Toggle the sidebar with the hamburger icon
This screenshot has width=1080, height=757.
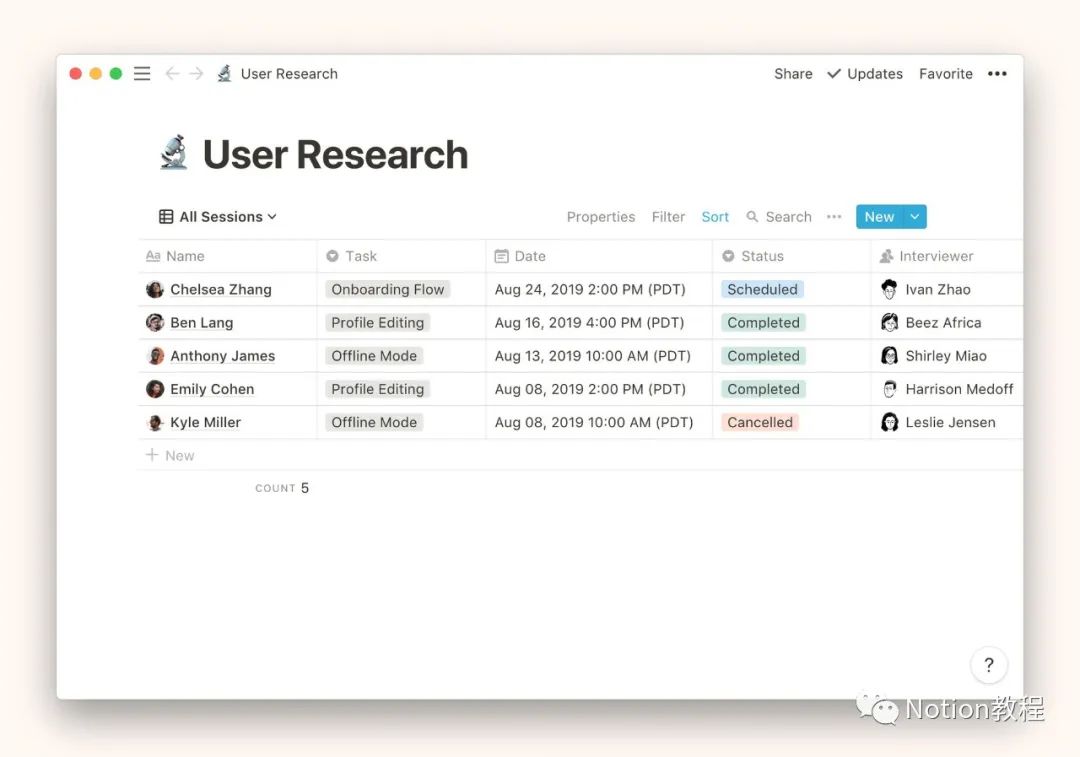(x=141, y=73)
